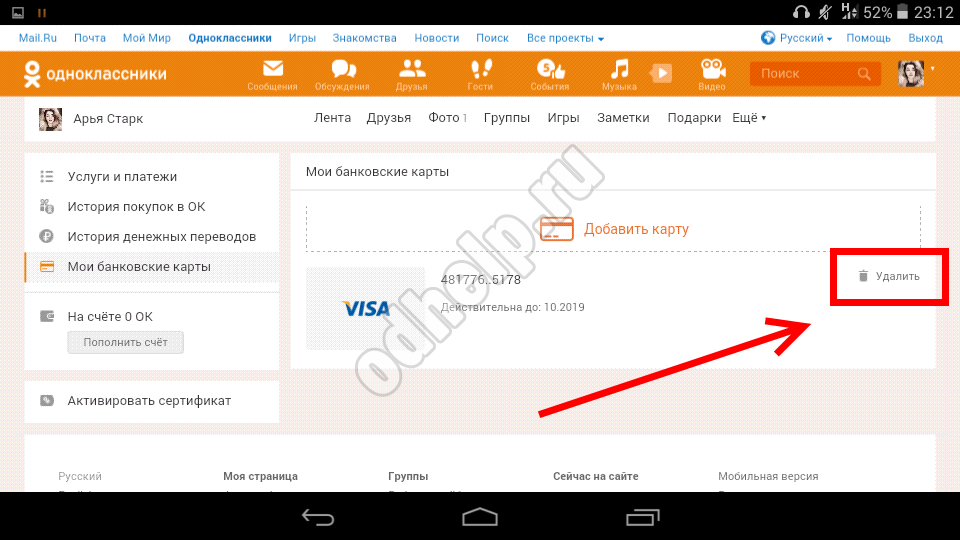Open История покупок в ОК

137,207
